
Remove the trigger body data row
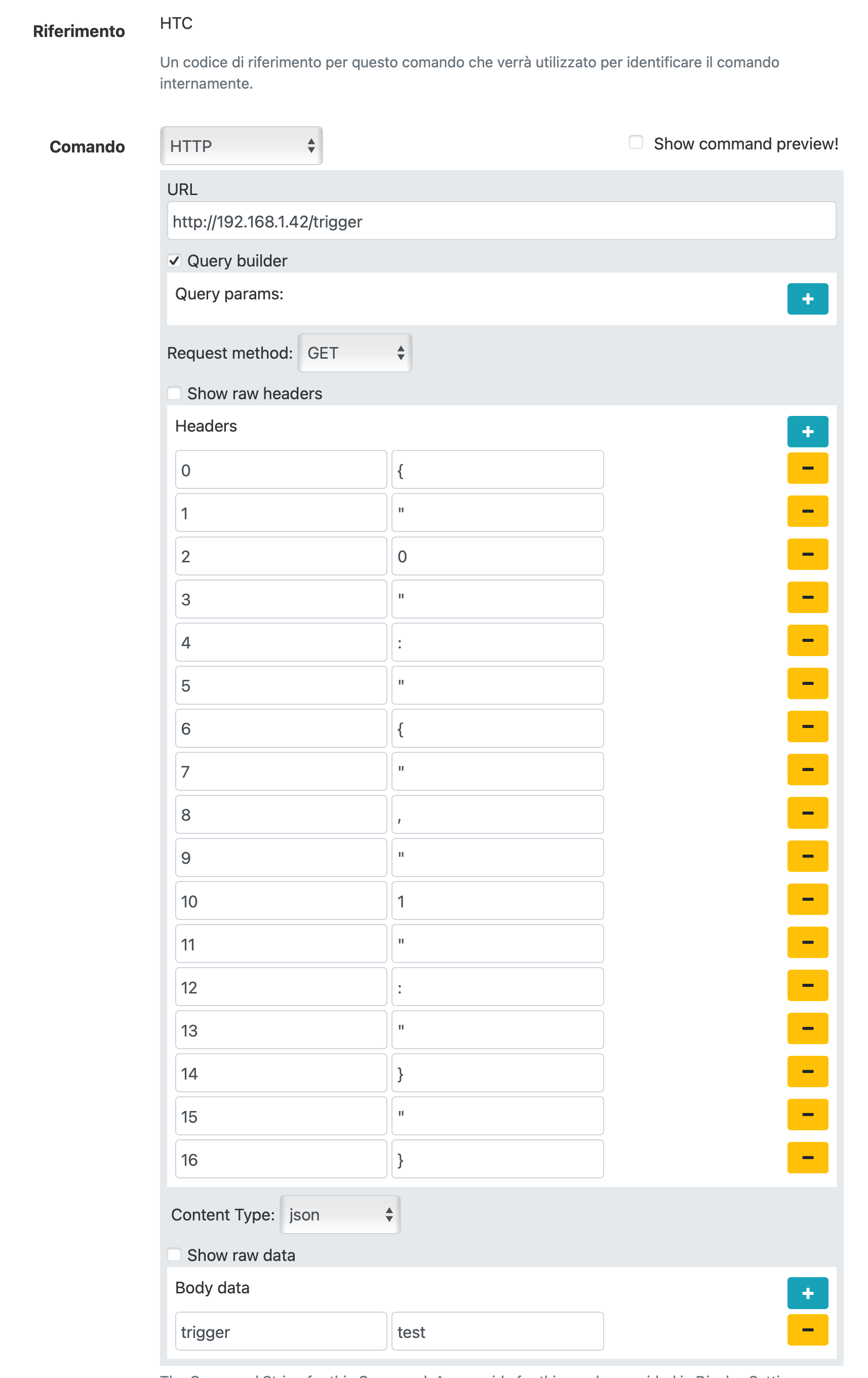pyautogui.click(x=807, y=1329)
